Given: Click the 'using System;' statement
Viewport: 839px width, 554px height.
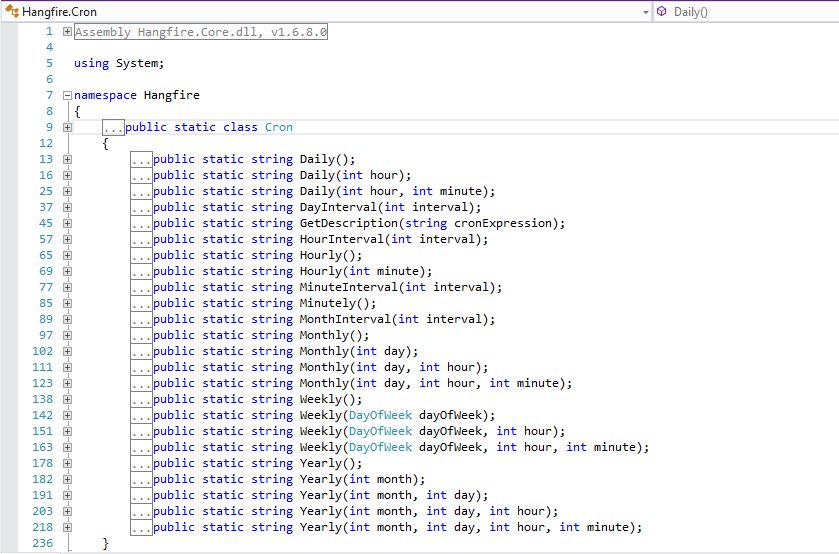Looking at the screenshot, I should [x=119, y=63].
